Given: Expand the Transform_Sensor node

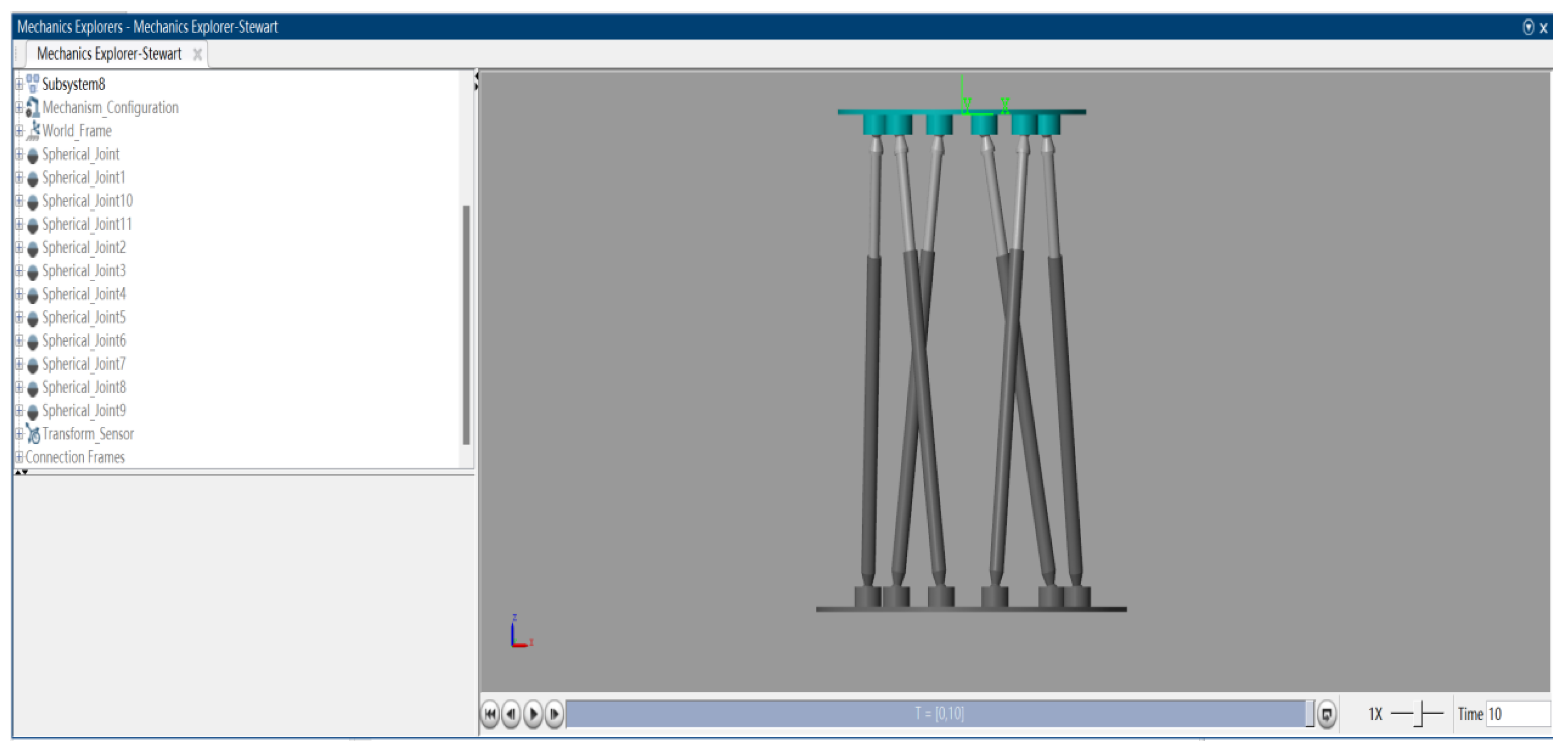Looking at the screenshot, I should click(x=19, y=434).
